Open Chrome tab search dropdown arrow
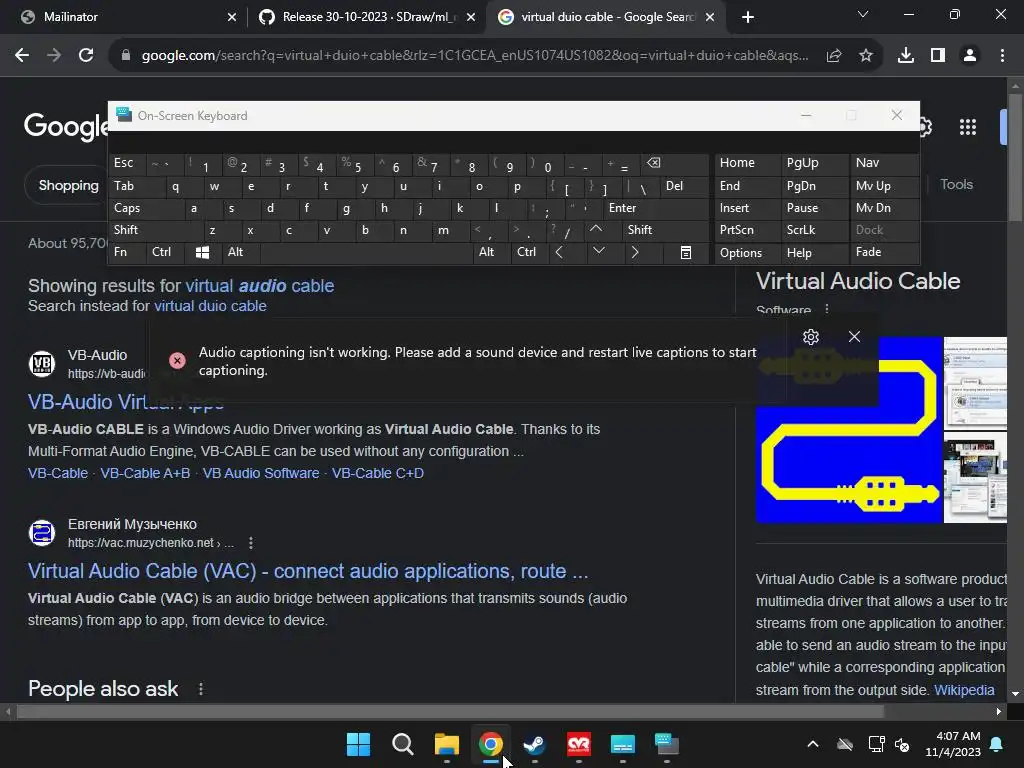1024x768 pixels. (863, 14)
